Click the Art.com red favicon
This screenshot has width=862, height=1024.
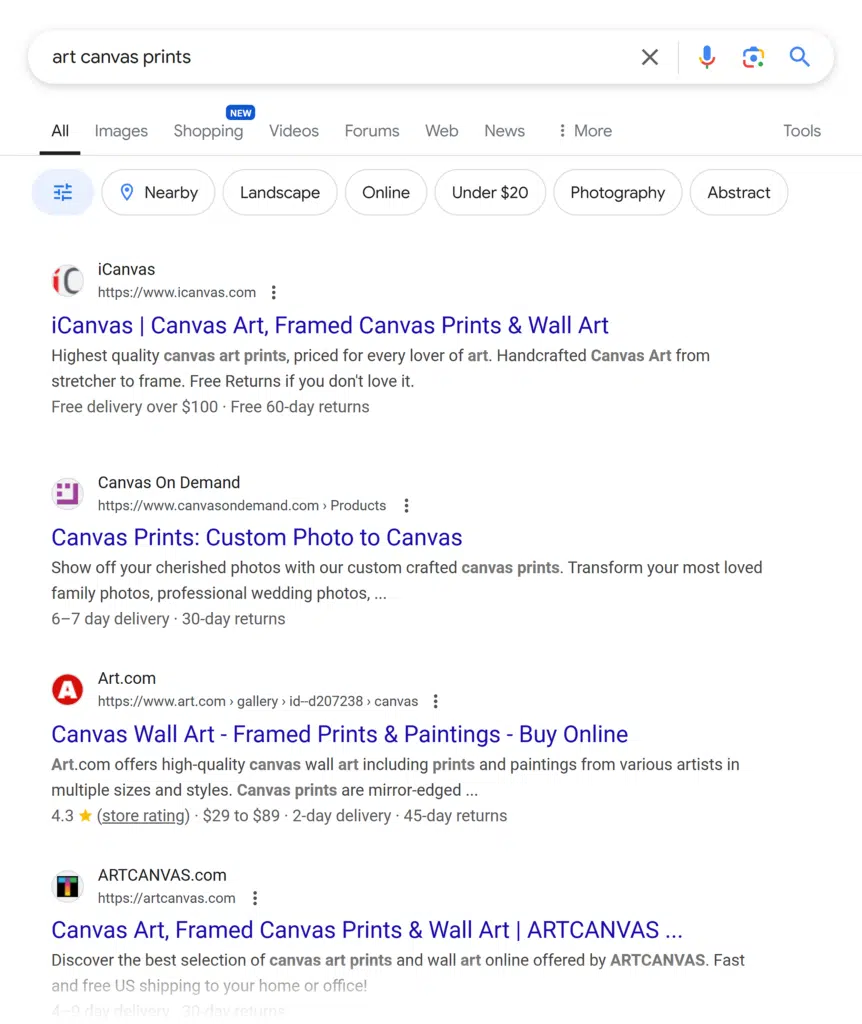pyautogui.click(x=68, y=689)
